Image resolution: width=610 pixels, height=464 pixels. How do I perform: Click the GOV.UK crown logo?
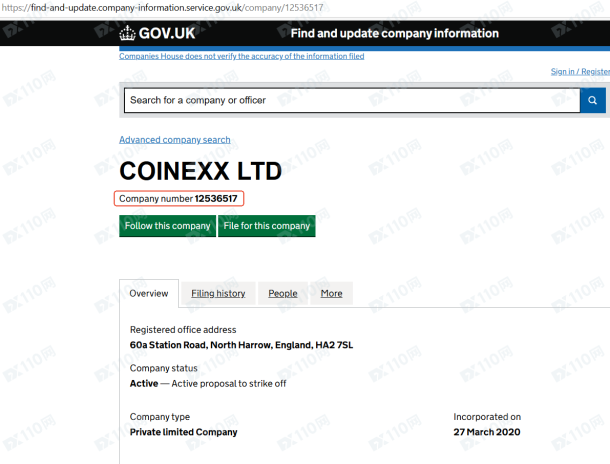pos(127,33)
